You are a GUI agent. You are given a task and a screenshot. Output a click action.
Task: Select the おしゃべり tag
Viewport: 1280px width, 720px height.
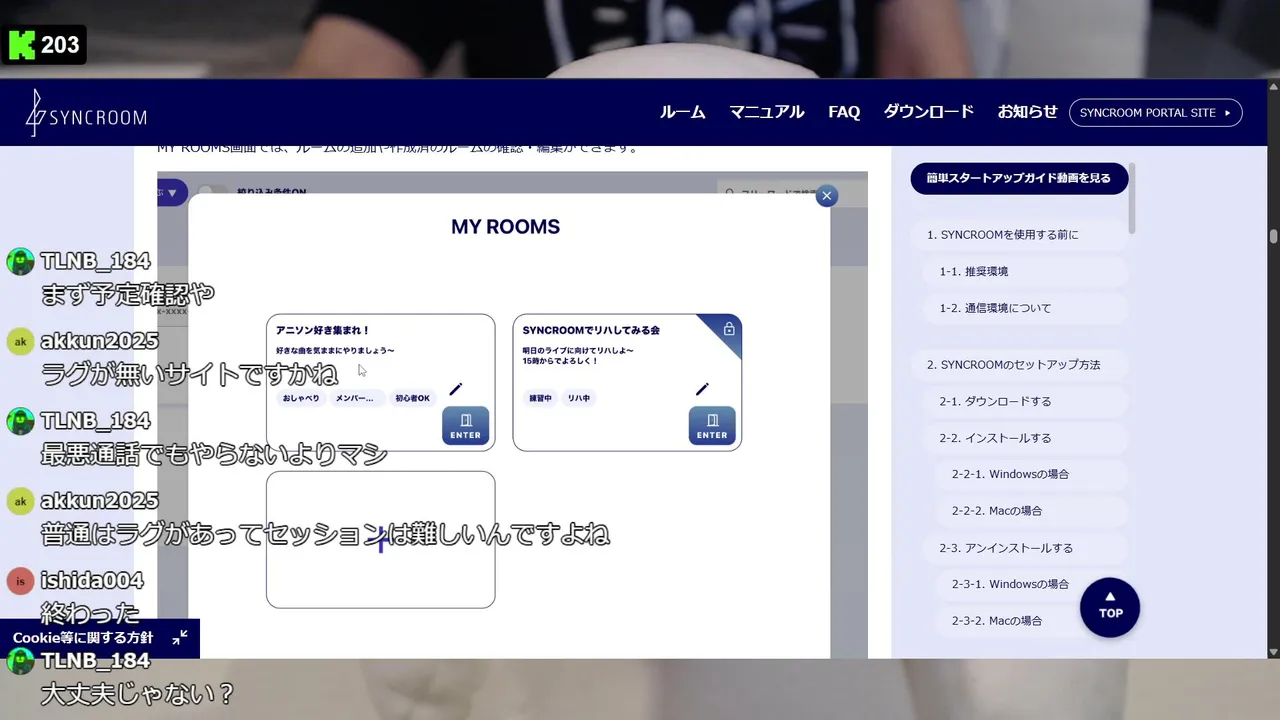tap(301, 398)
